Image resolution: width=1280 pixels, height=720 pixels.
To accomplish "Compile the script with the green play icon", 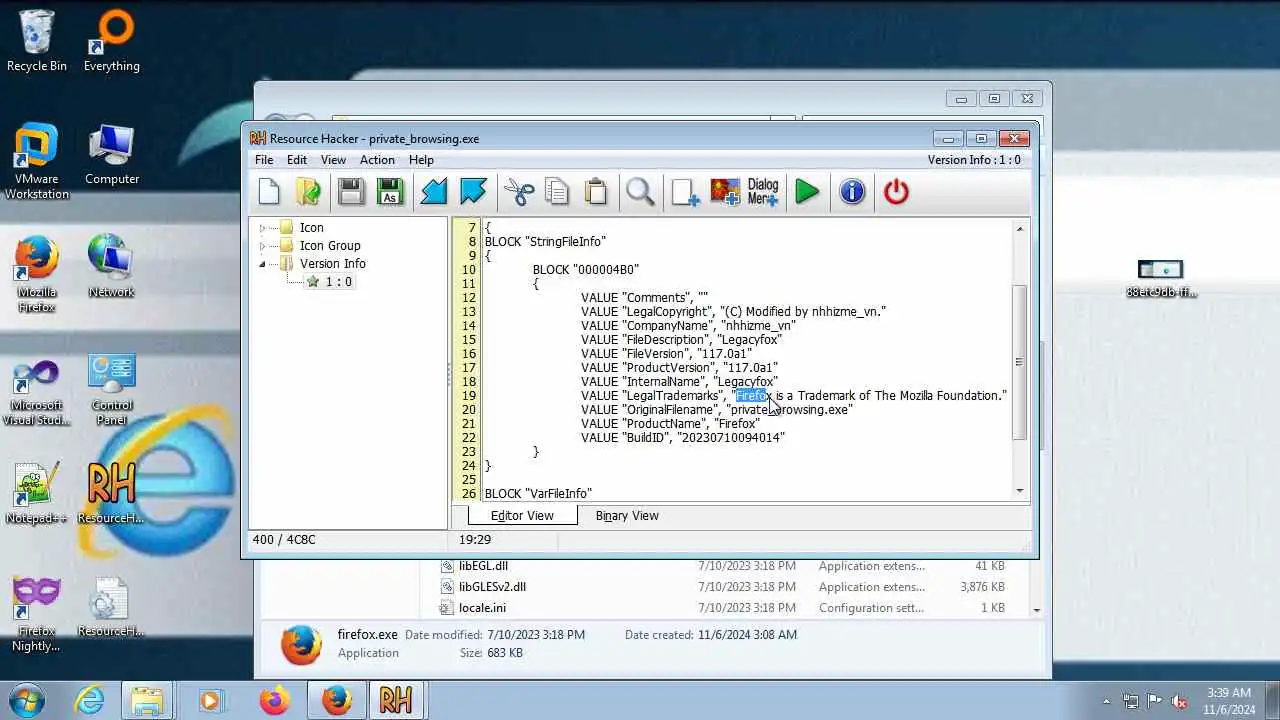I will 807,191.
